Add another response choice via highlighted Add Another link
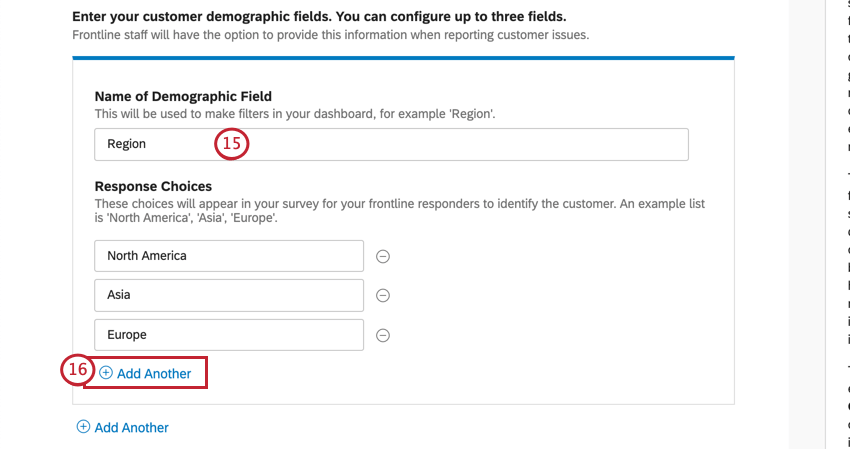The image size is (850, 449). coord(154,373)
